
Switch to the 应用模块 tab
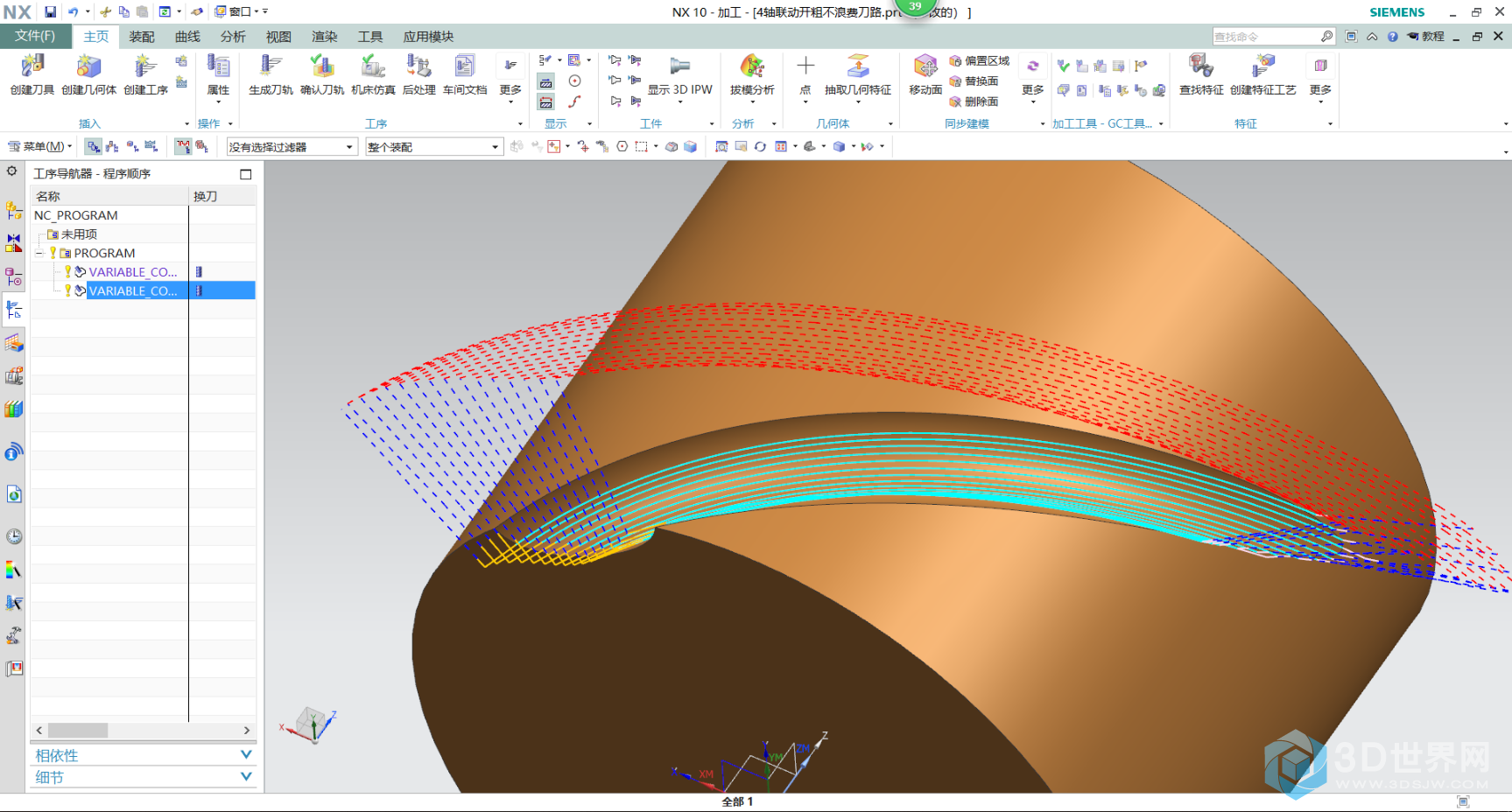point(428,37)
